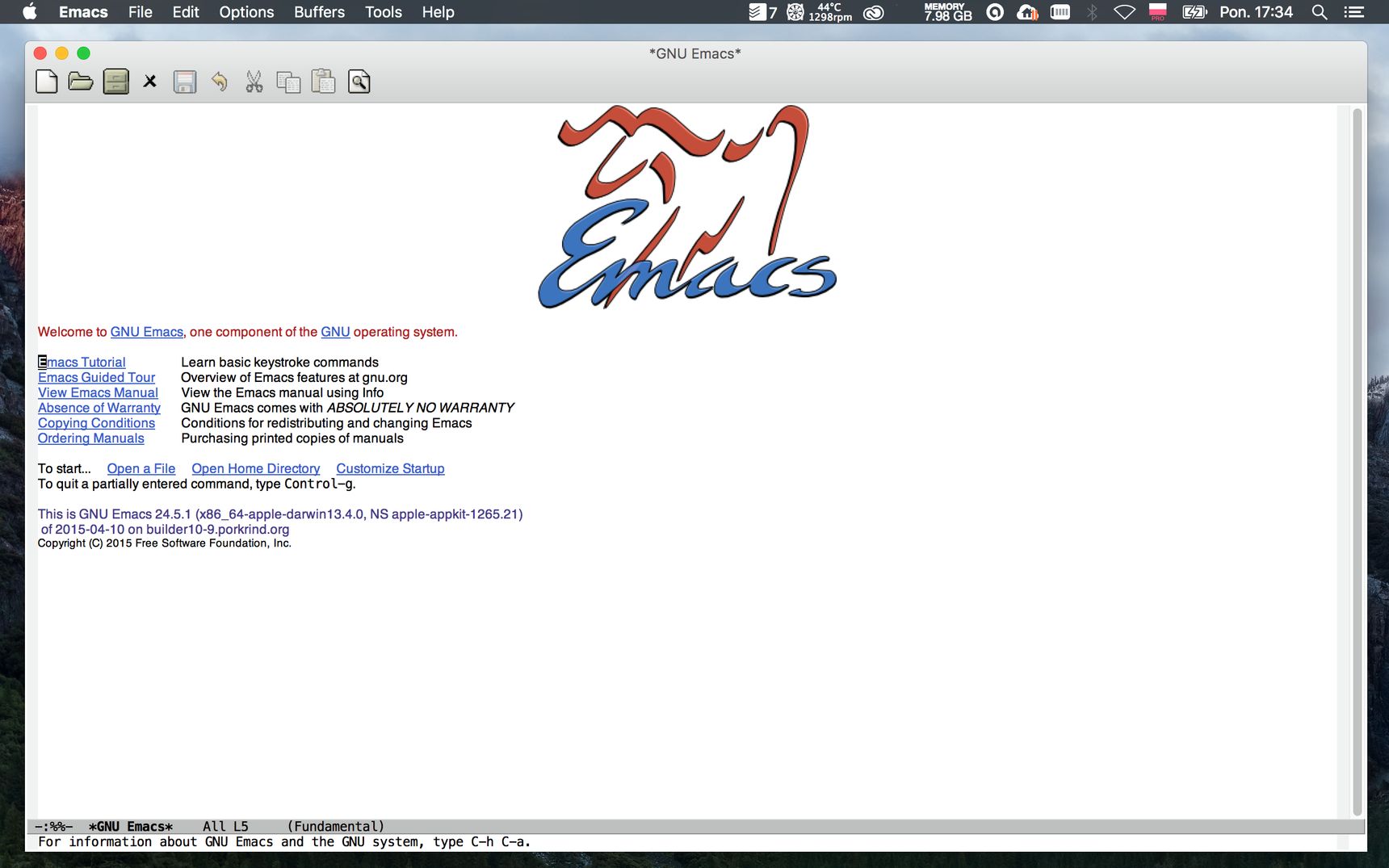Image resolution: width=1389 pixels, height=868 pixels.
Task: Click the cloud backup menu bar icon
Action: tap(1027, 12)
